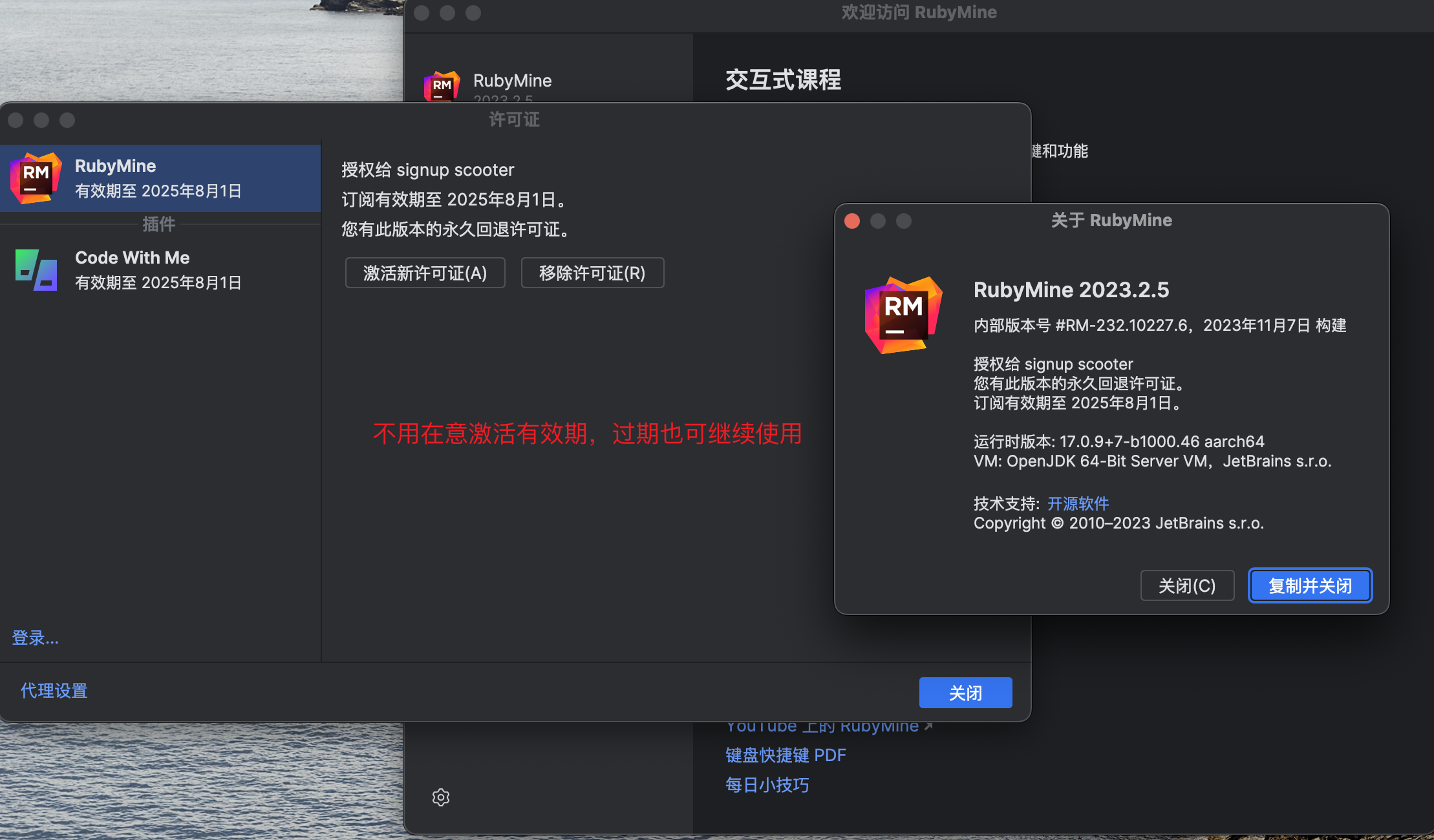Viewport: 1434px width, 840px height.
Task: Click the 交互式课程 heading in the welcome window
Action: 783,80
